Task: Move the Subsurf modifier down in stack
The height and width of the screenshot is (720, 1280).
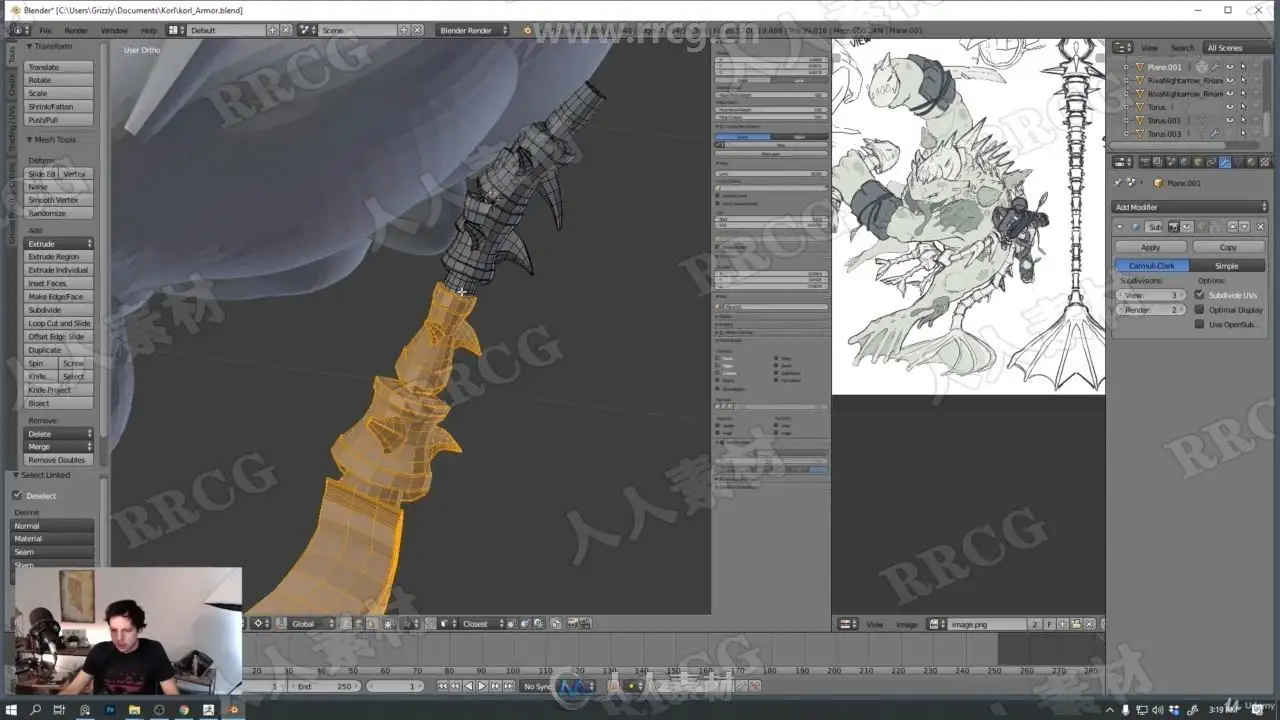Action: point(1244,227)
